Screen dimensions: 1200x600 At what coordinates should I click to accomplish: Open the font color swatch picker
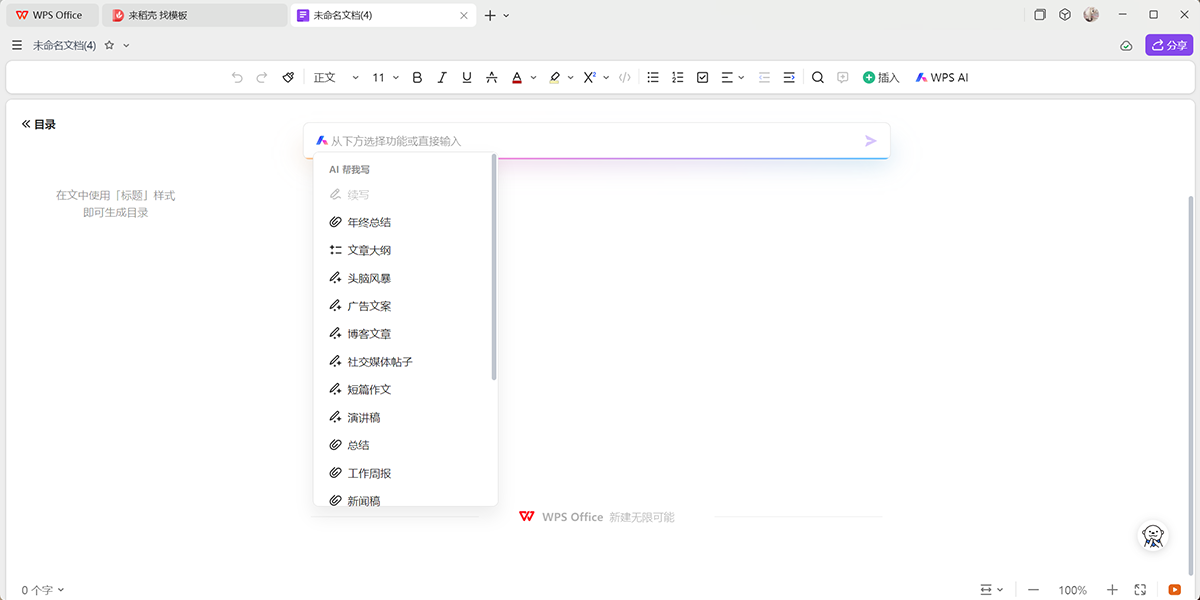tap(516, 77)
